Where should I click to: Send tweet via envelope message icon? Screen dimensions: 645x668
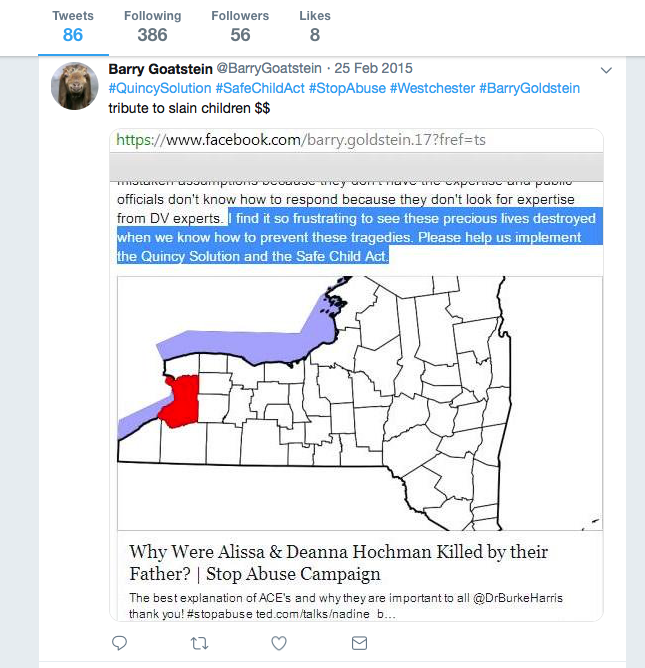click(x=359, y=642)
